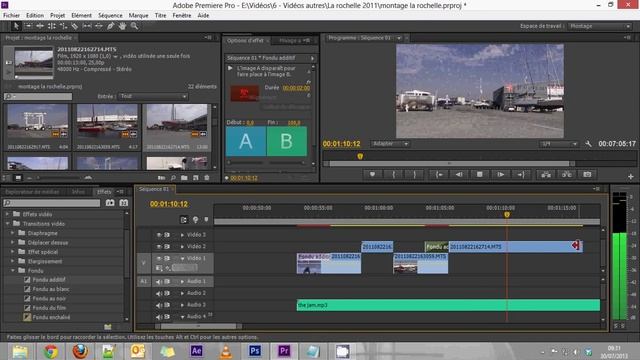The height and width of the screenshot is (360, 640).
Task: Open Marque menu
Action: click(138, 16)
